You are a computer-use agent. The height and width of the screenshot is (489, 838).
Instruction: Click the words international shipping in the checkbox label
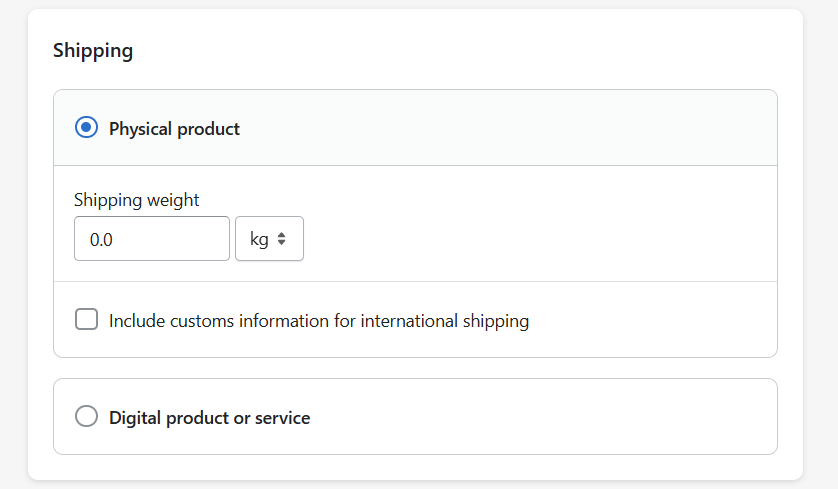point(445,321)
